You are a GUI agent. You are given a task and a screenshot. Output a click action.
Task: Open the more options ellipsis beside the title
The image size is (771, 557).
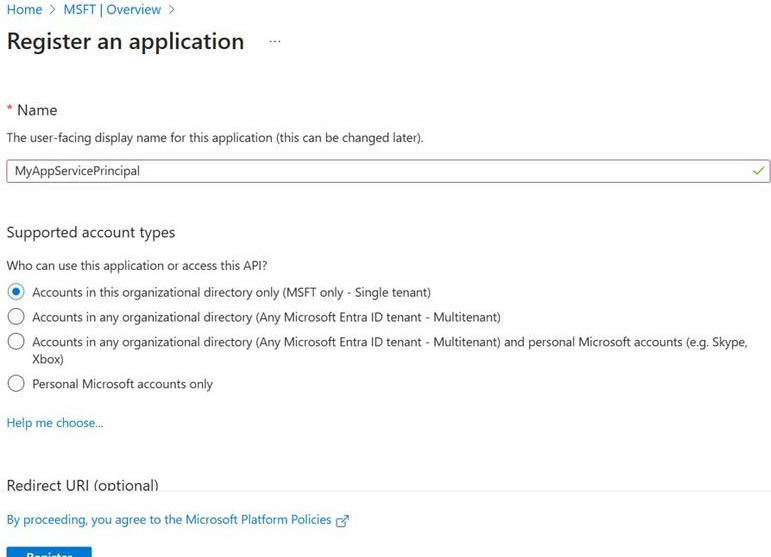tap(275, 42)
